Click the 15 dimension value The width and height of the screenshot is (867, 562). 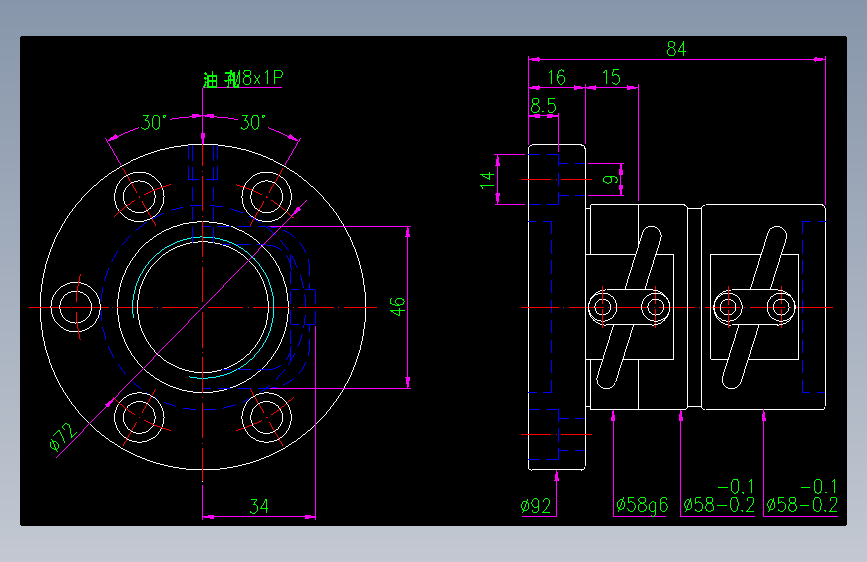pos(611,77)
